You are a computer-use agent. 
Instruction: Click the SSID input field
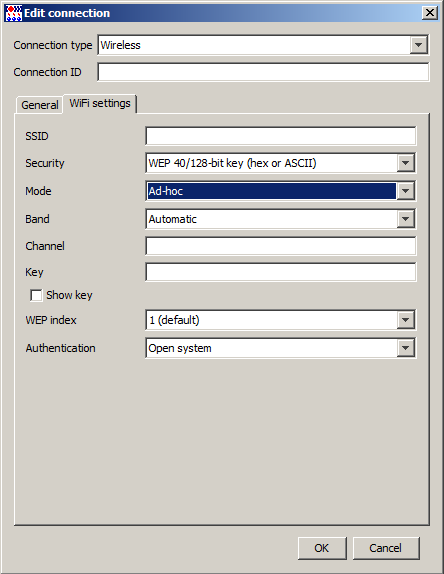pyautogui.click(x=281, y=136)
